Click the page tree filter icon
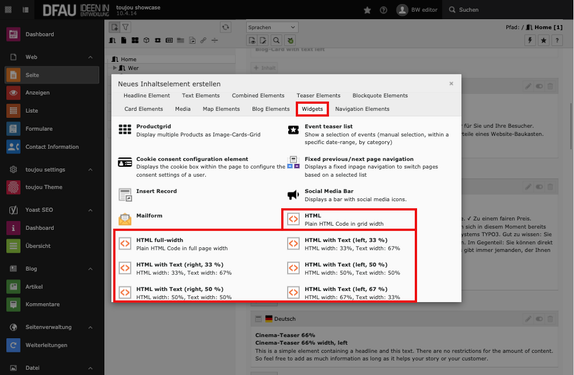Viewport: 574px width, 375px height. tap(126, 27)
